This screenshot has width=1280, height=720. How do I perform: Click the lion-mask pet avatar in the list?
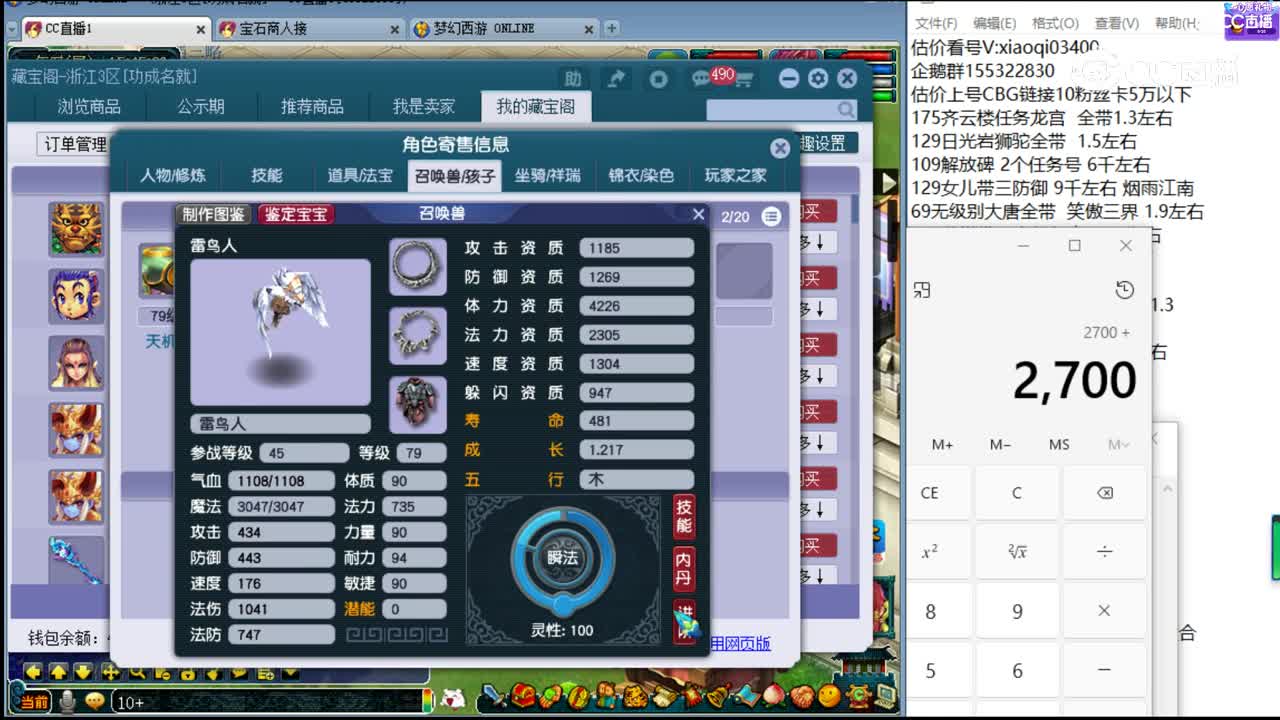76,228
